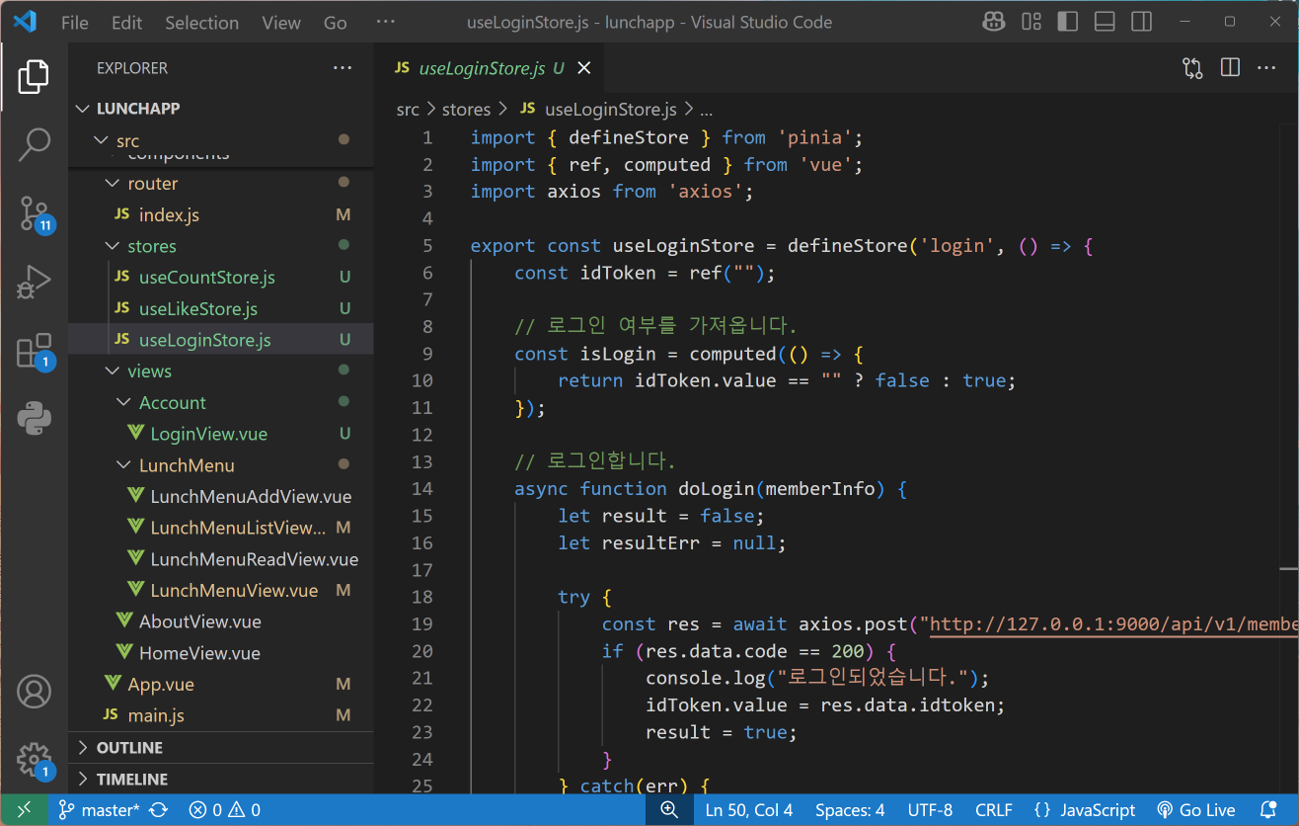The height and width of the screenshot is (826, 1299).
Task: Expand the OUTLINE section
Action: click(221, 748)
